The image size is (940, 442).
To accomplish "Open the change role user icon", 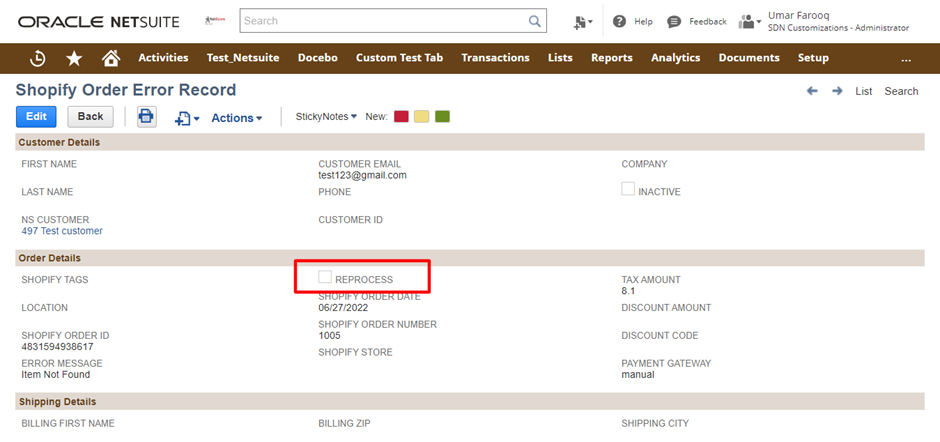I will (x=749, y=22).
